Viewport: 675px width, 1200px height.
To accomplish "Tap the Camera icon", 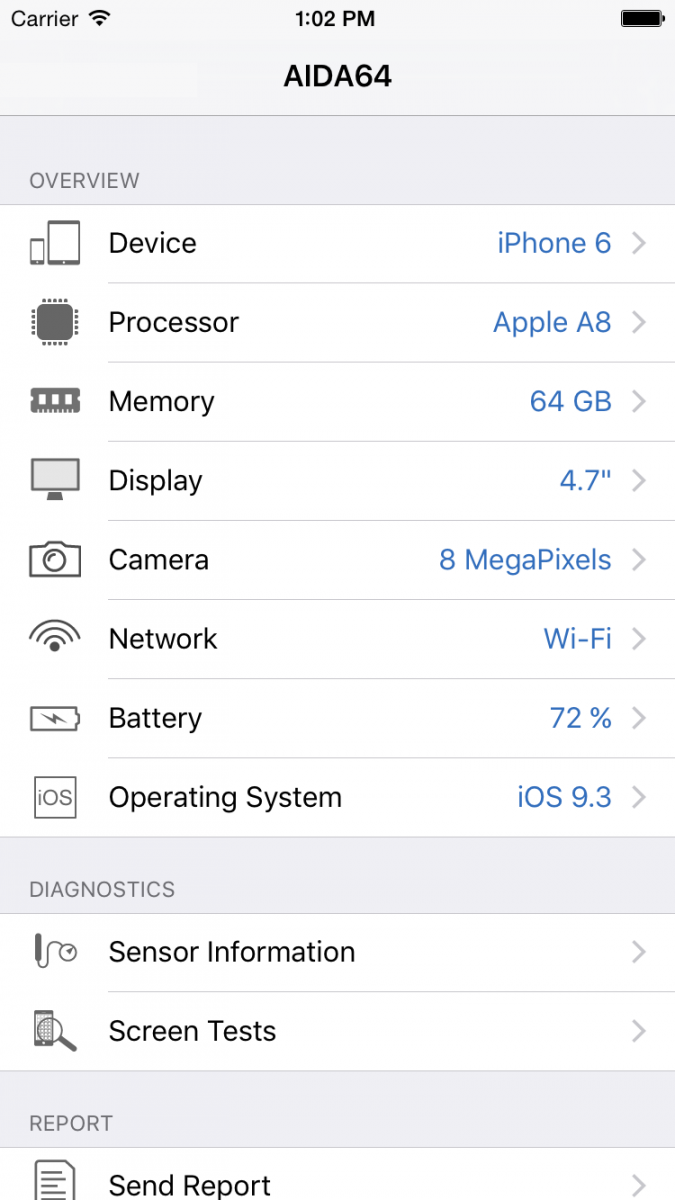I will click(54, 559).
